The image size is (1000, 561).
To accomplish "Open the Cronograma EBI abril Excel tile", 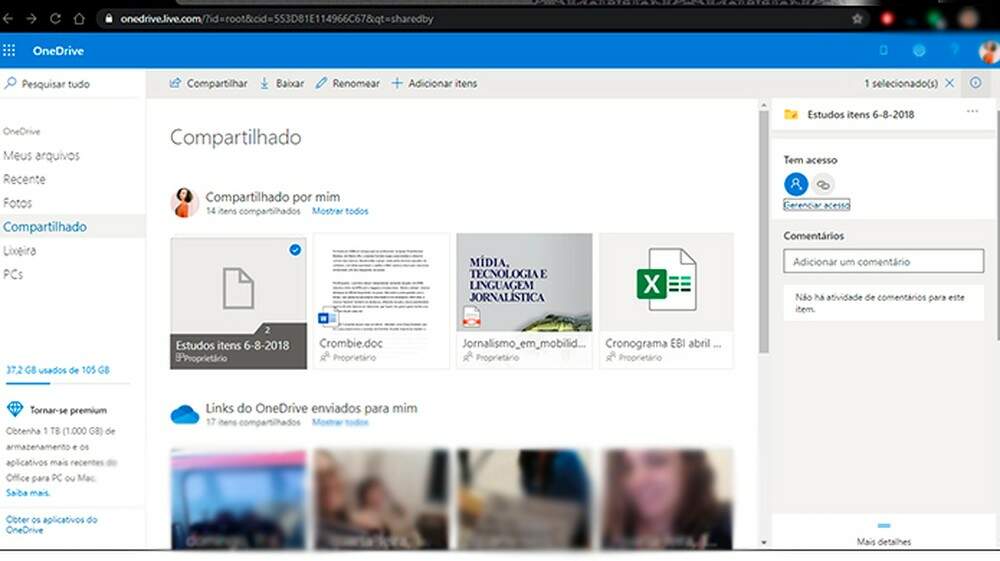I will (666, 301).
